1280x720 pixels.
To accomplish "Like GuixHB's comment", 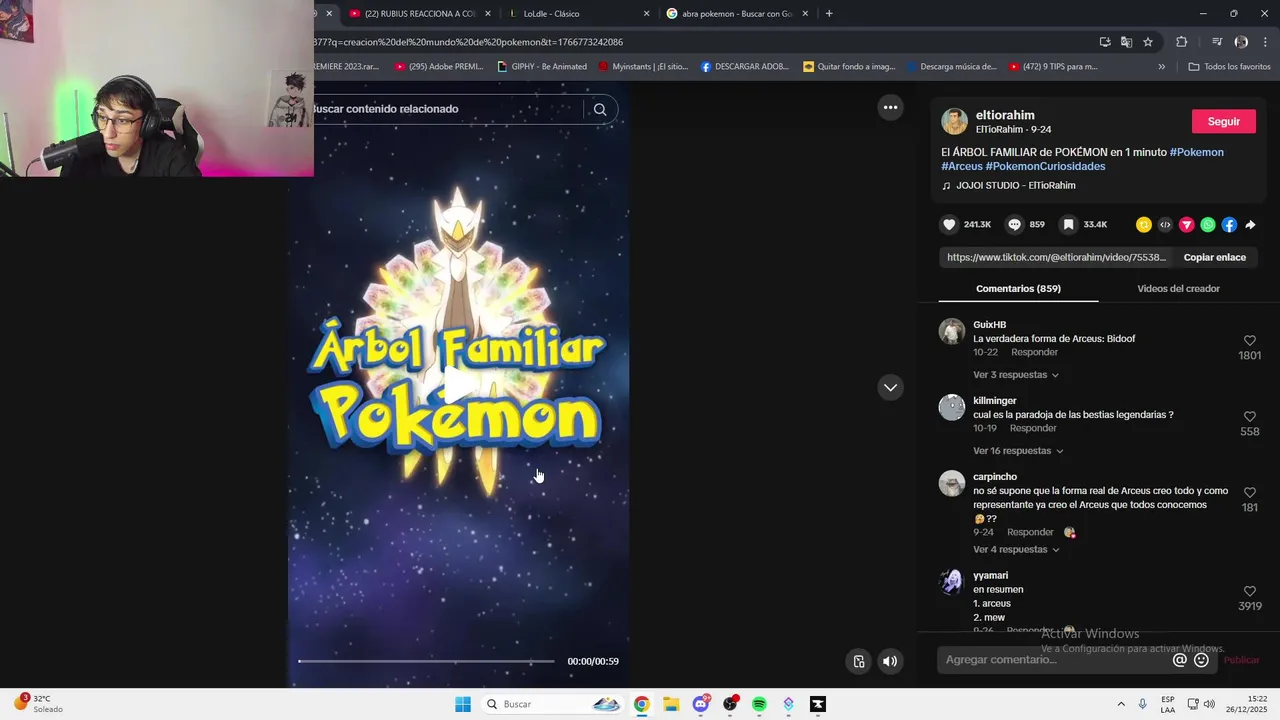I will coord(1249,341).
